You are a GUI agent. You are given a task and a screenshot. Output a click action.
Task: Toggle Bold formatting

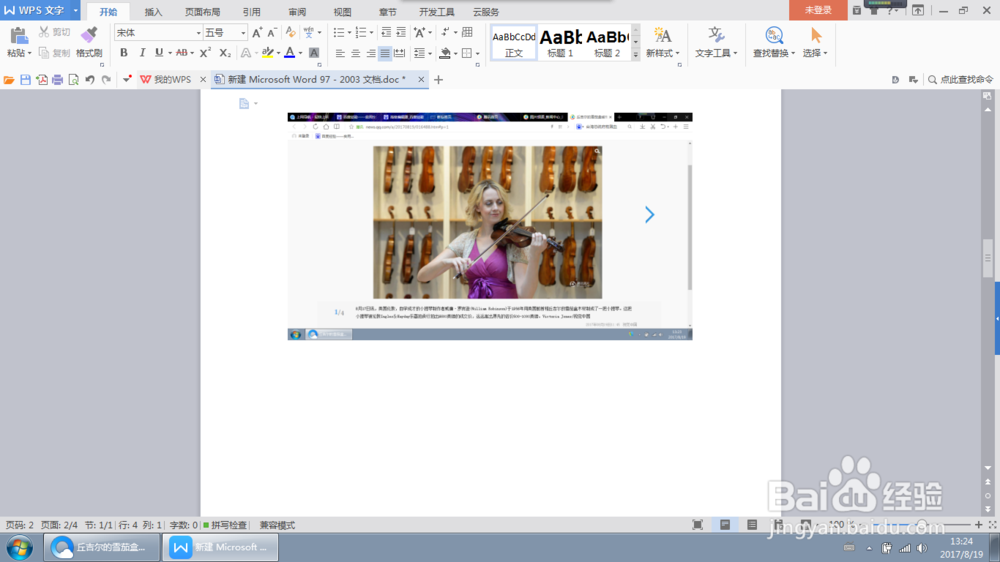pos(124,53)
